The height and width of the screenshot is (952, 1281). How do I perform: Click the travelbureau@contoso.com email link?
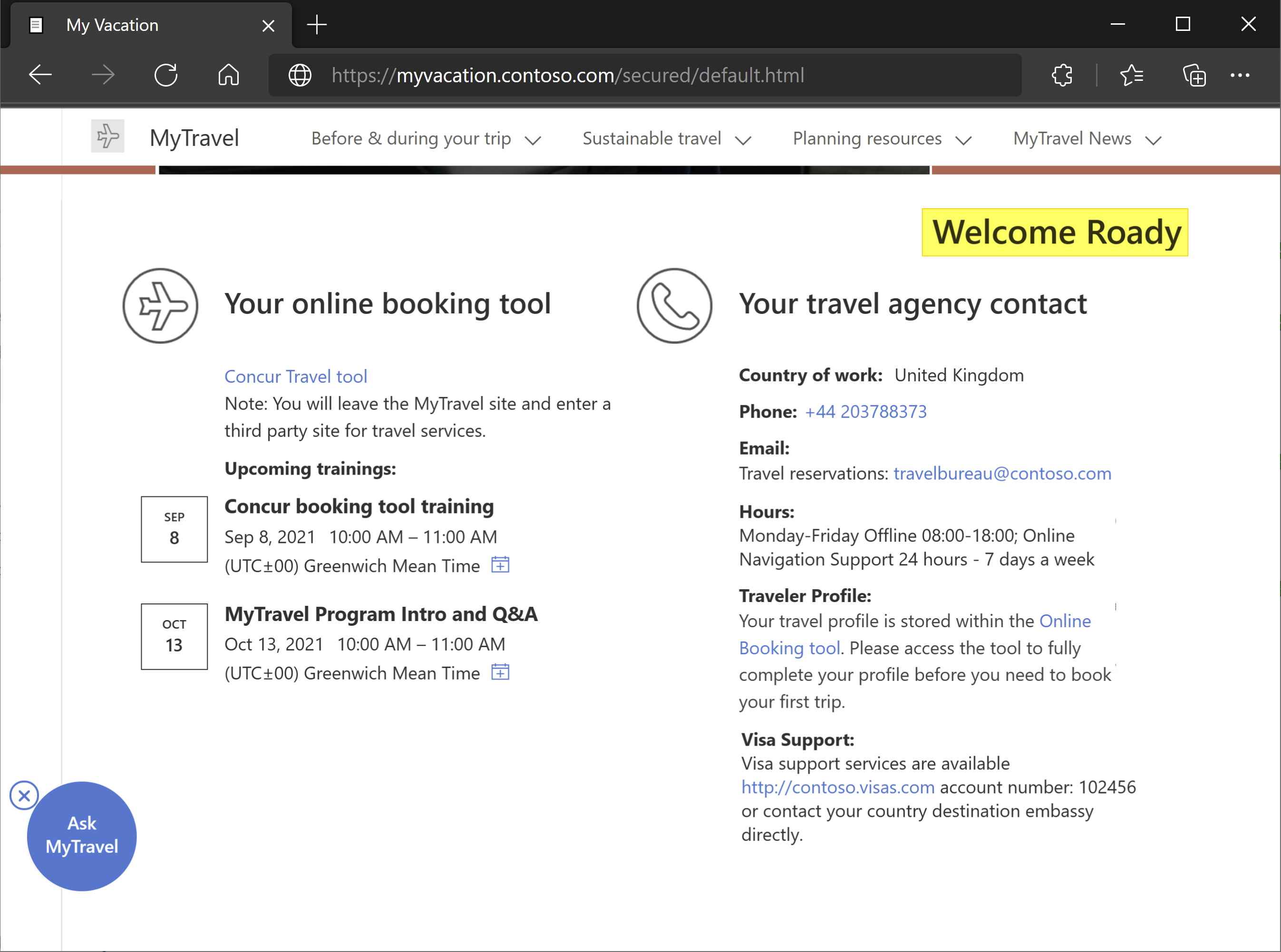pos(1002,473)
